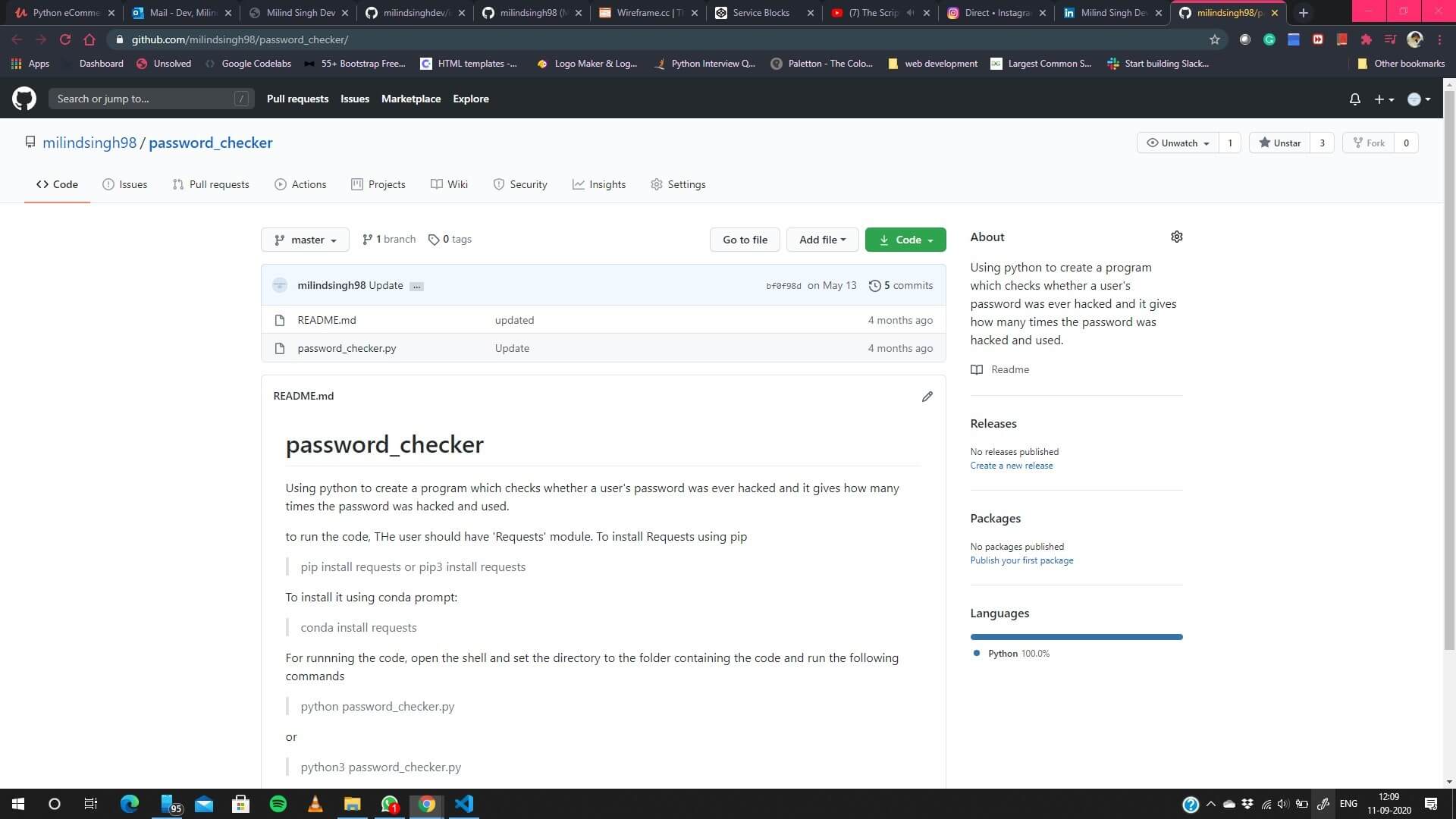The height and width of the screenshot is (819, 1456).
Task: Open master branch selector dropdown
Action: coord(305,240)
